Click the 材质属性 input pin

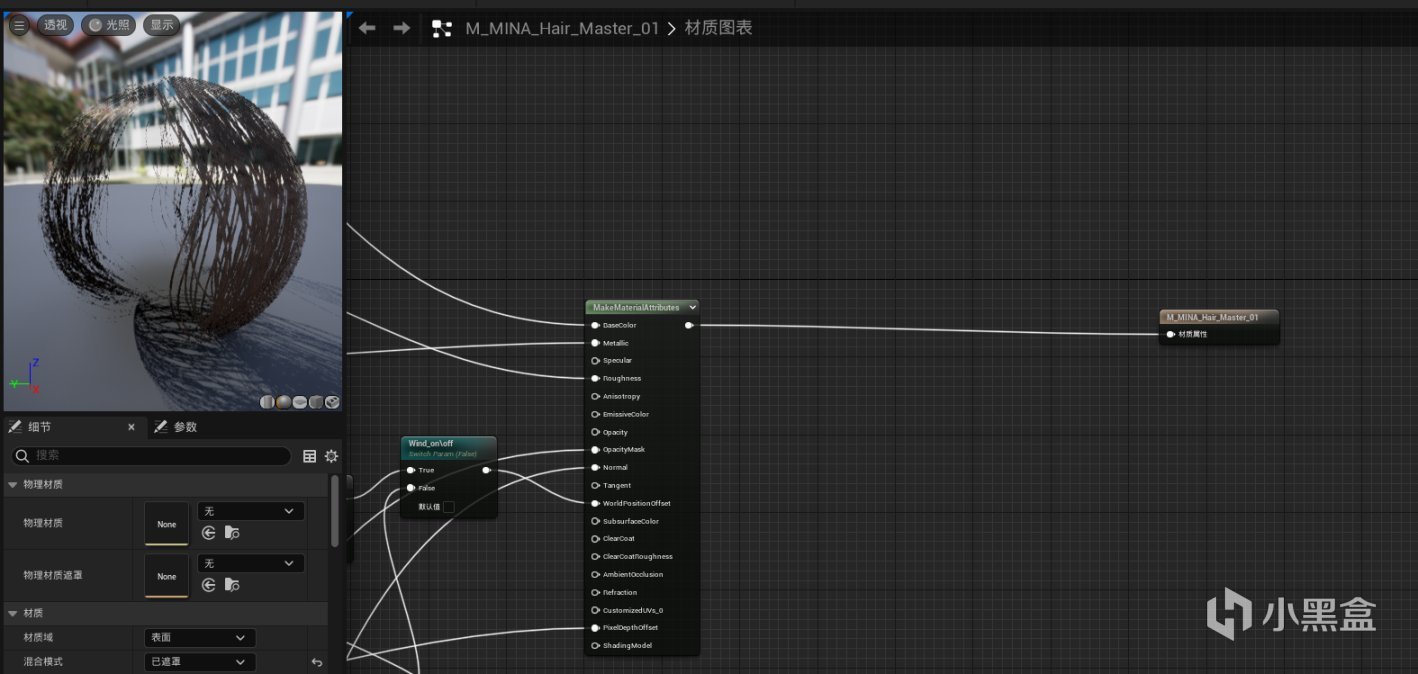click(x=1170, y=334)
